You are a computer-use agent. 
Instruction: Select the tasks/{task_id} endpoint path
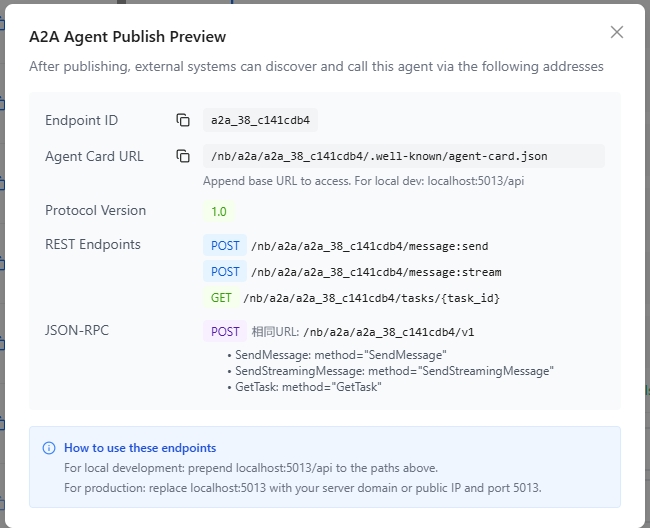tap(371, 298)
